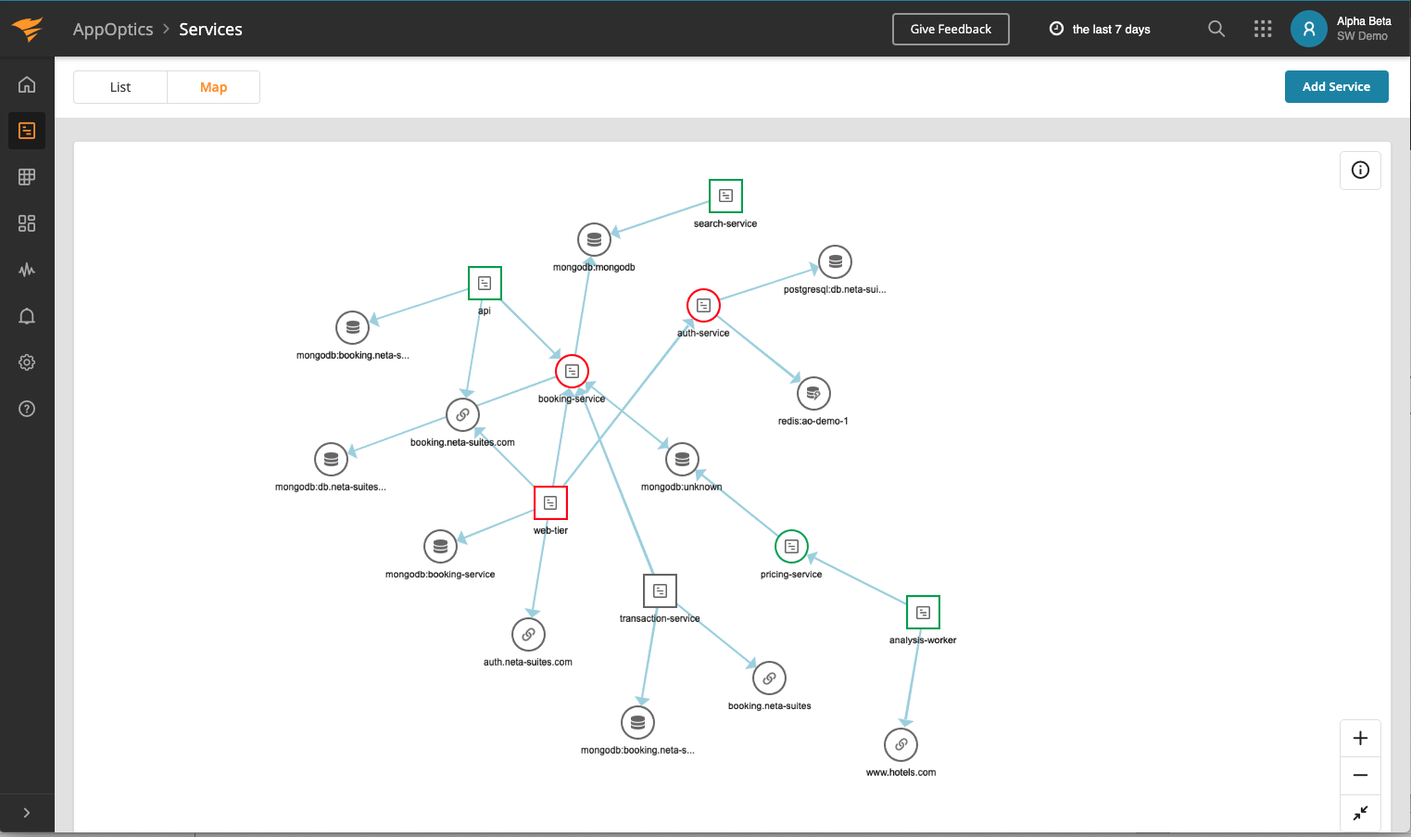This screenshot has width=1411, height=837.
Task: Click the Add Service button
Action: pos(1336,86)
